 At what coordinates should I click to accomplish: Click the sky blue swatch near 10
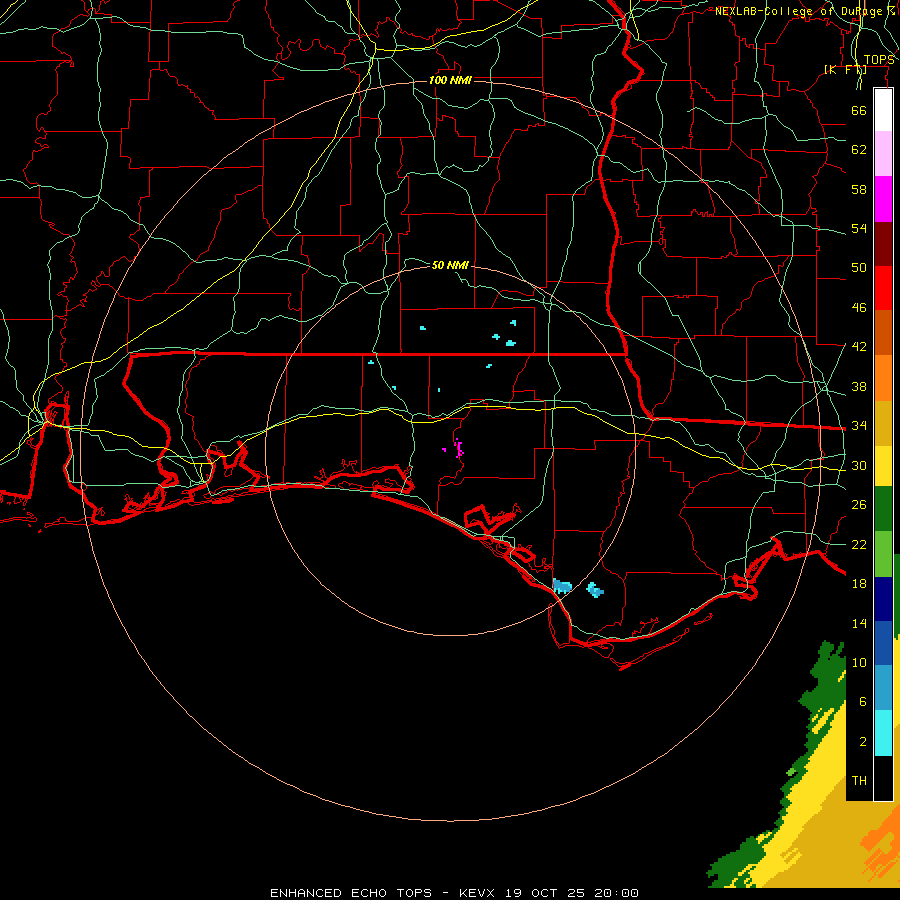coord(883,688)
